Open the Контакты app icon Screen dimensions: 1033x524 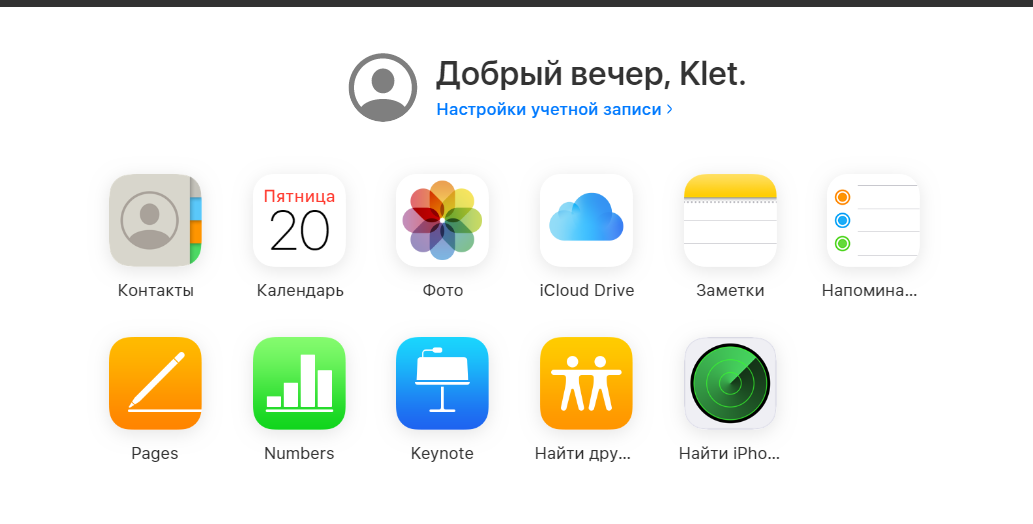click(x=155, y=220)
